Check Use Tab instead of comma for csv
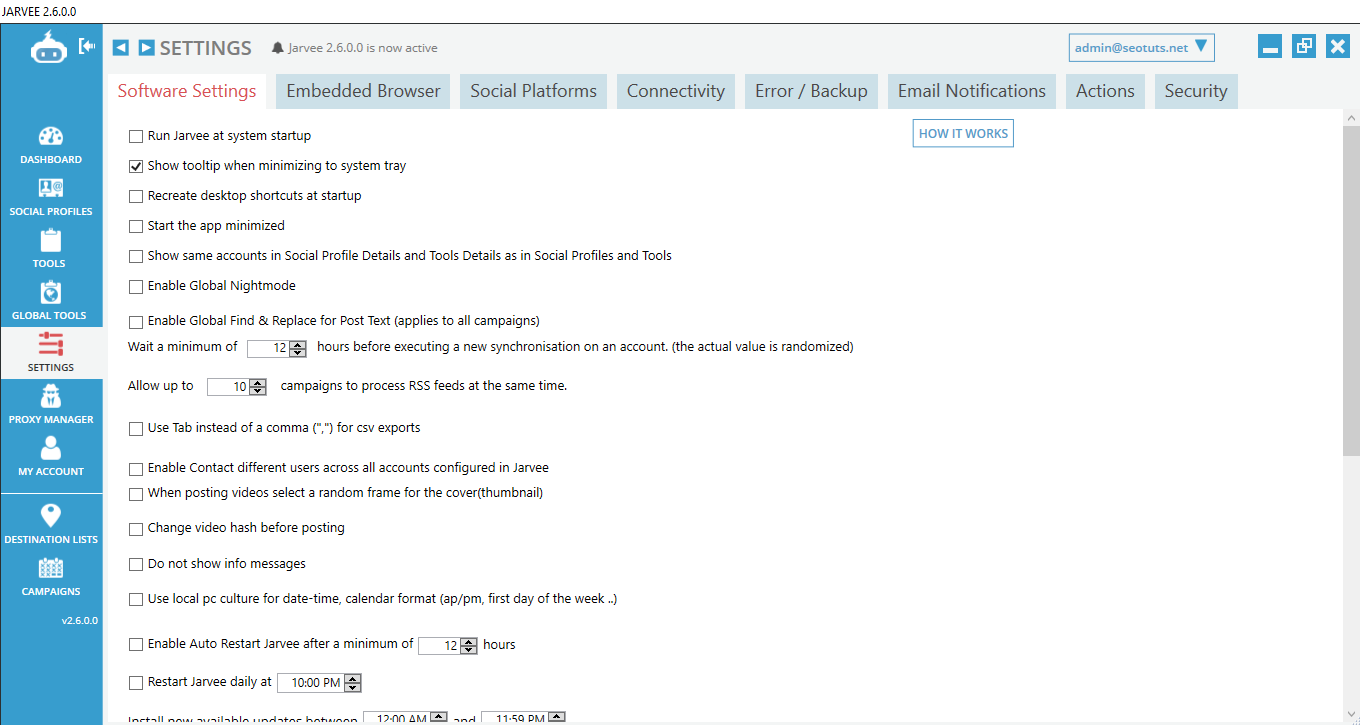The height and width of the screenshot is (725, 1360). pos(136,428)
